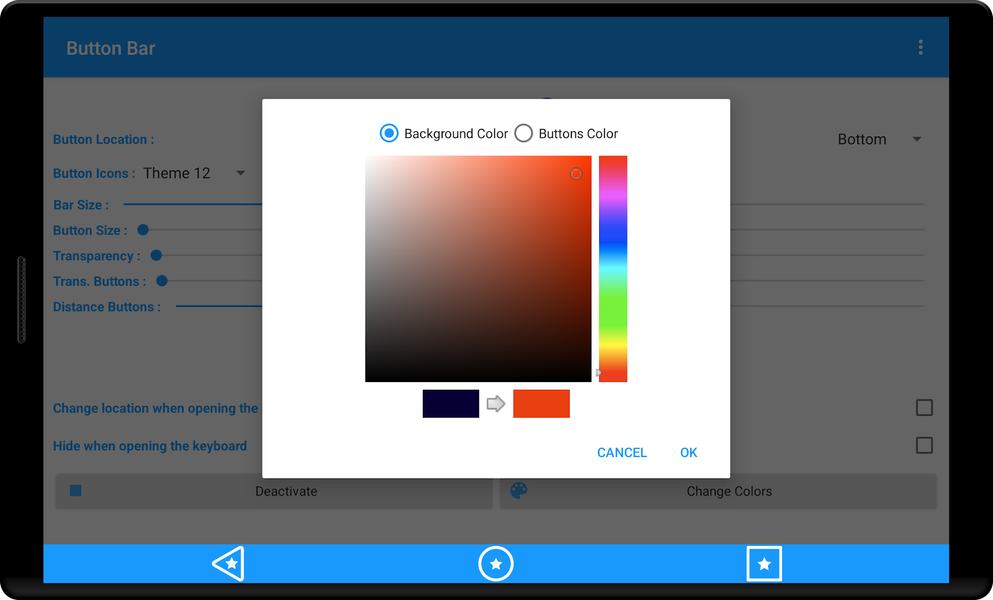Click the new orange color swatch

tap(541, 404)
